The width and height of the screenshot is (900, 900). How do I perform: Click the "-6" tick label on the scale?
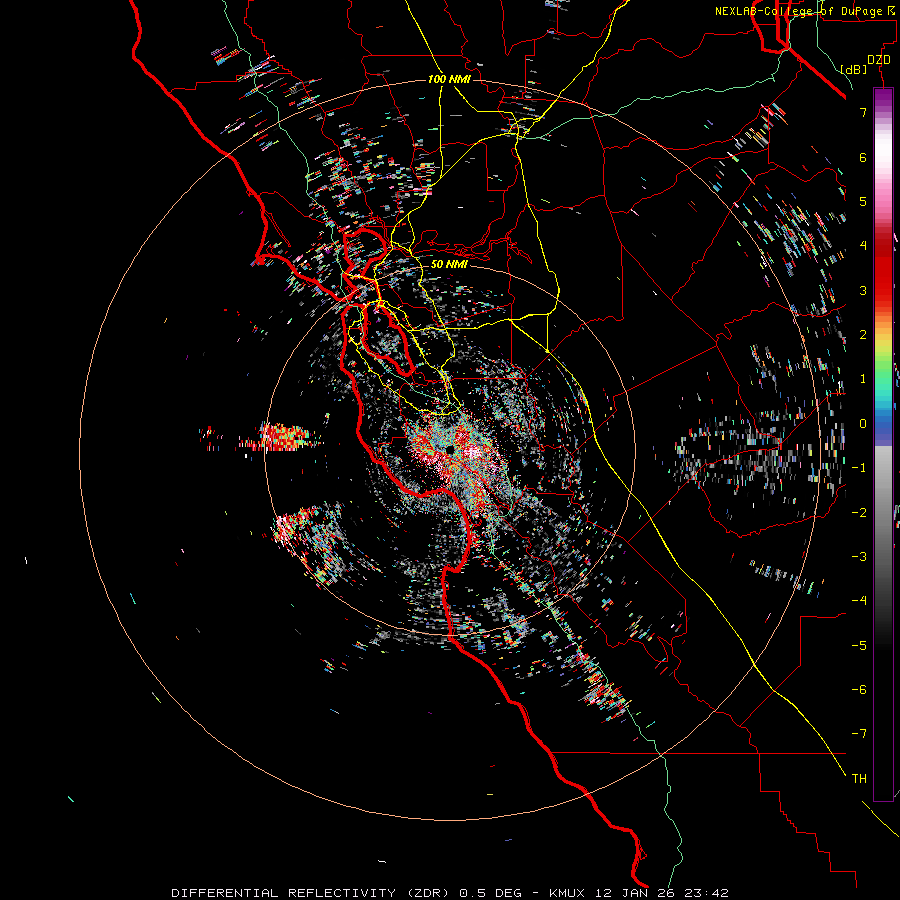(x=859, y=690)
